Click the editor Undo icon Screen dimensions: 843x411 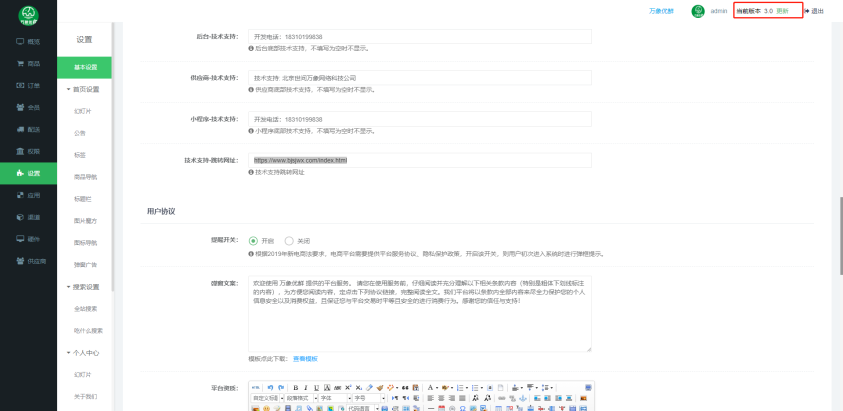coord(270,387)
